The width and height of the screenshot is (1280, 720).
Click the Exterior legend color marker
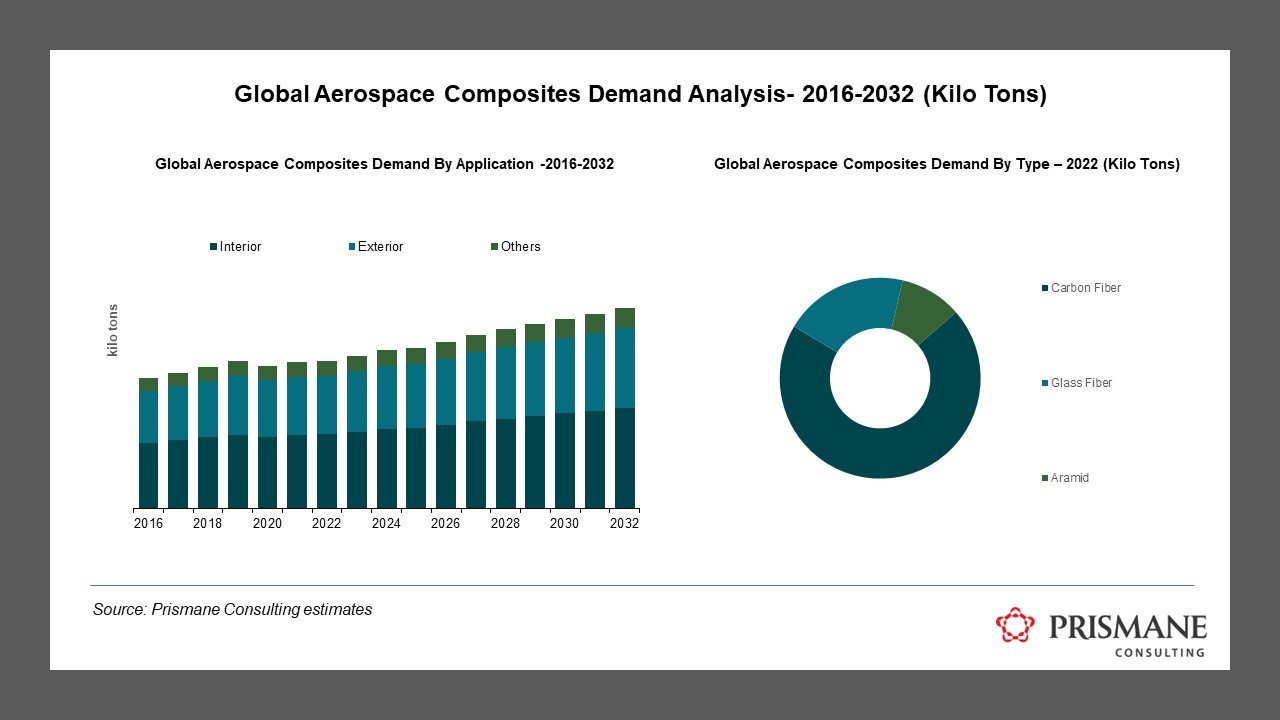(352, 246)
